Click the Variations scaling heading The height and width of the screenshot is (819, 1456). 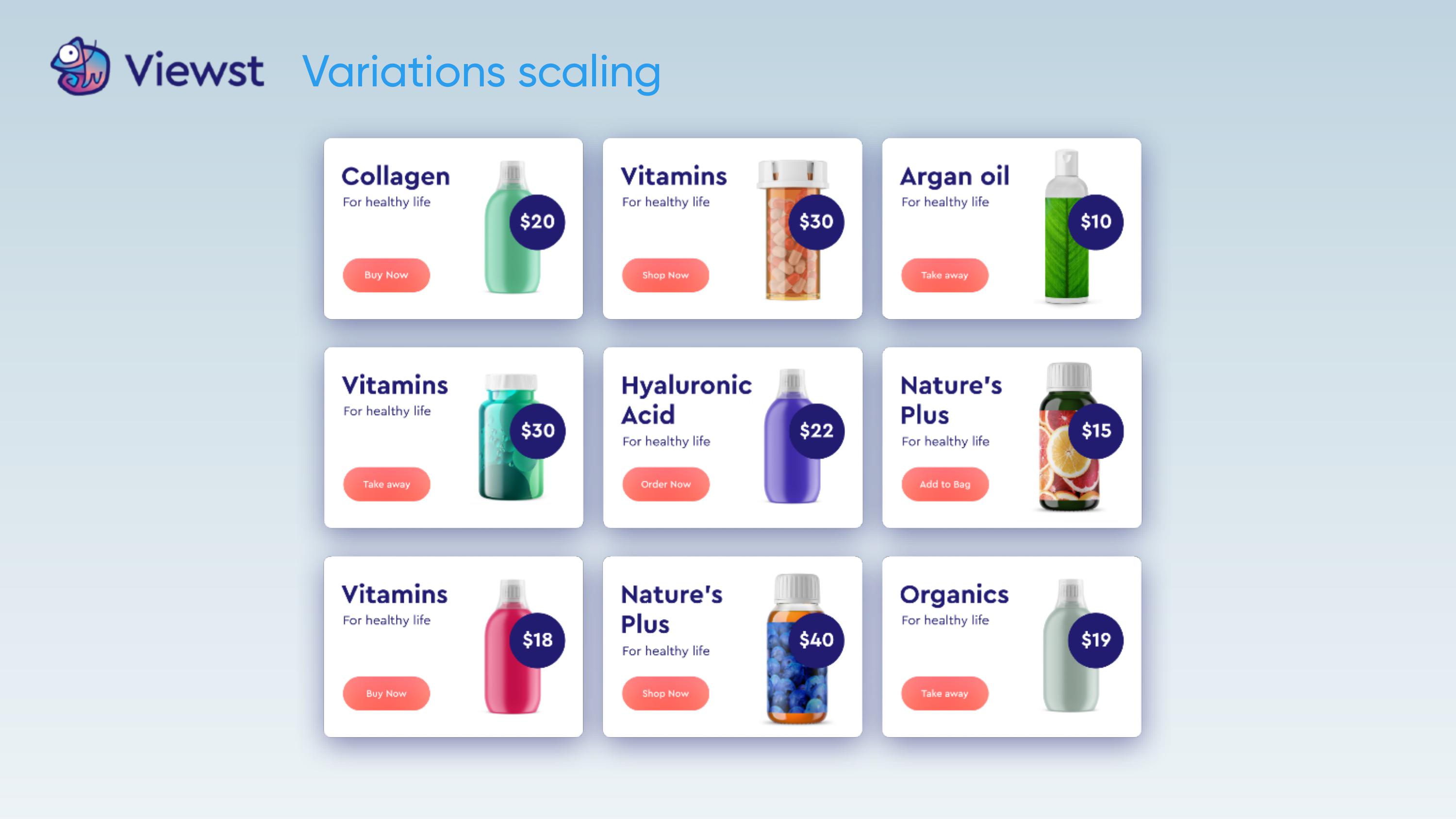[481, 72]
